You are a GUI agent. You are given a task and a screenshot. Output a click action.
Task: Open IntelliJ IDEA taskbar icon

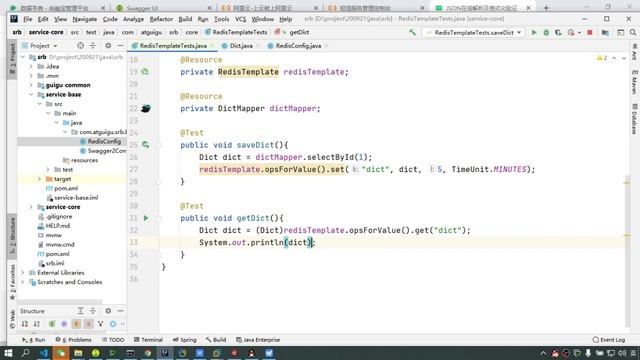pyautogui.click(x=165, y=353)
